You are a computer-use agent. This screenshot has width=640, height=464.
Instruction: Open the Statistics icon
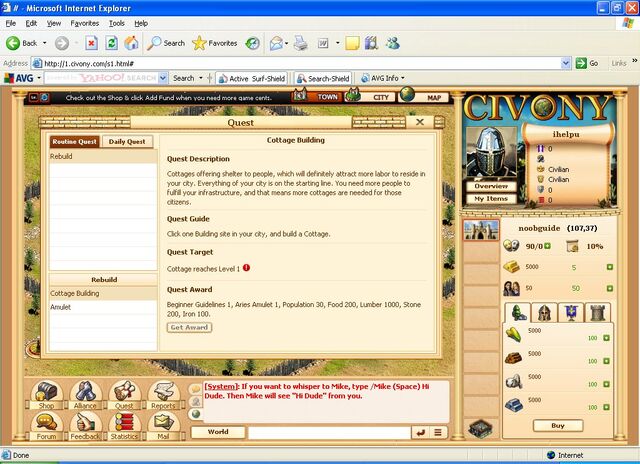tap(124, 425)
